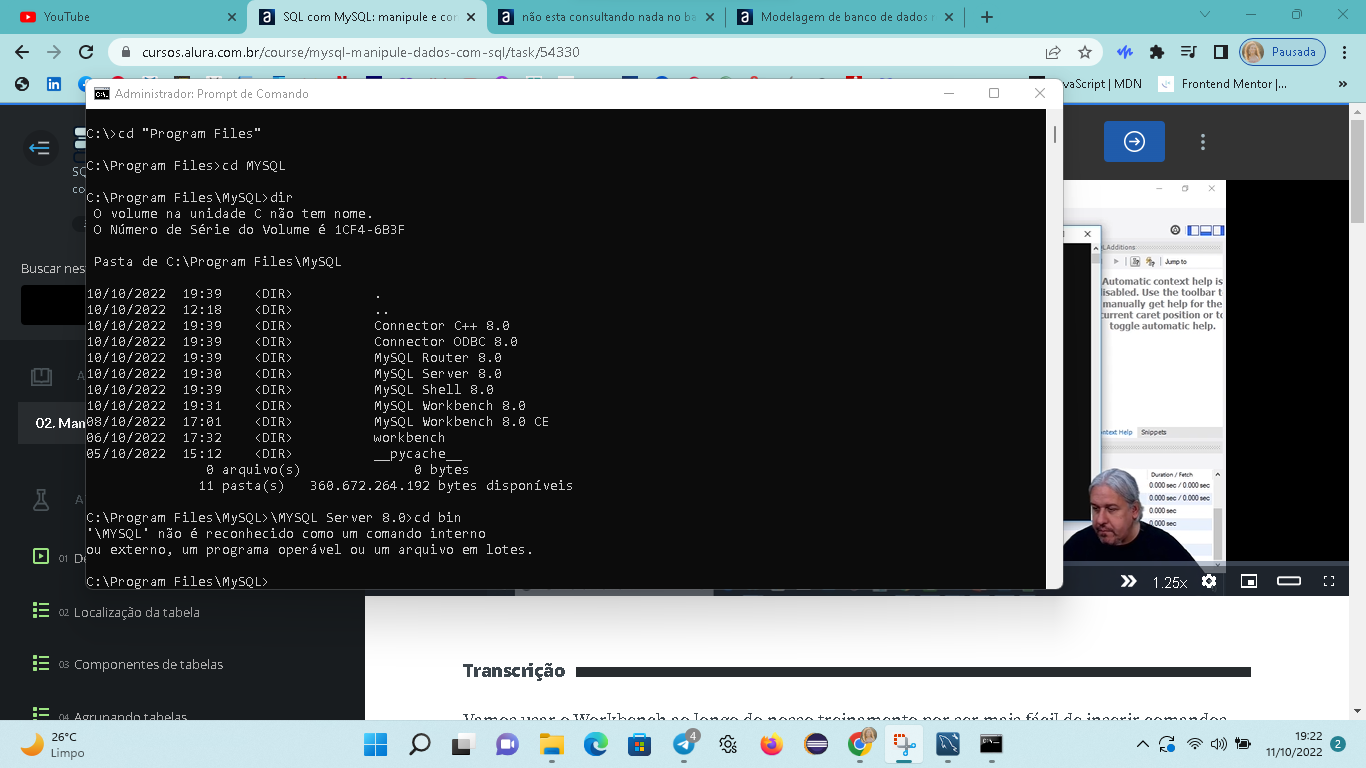Click the Command Prompt title bar icon
Viewport: 1366px width, 768px height.
coord(102,94)
